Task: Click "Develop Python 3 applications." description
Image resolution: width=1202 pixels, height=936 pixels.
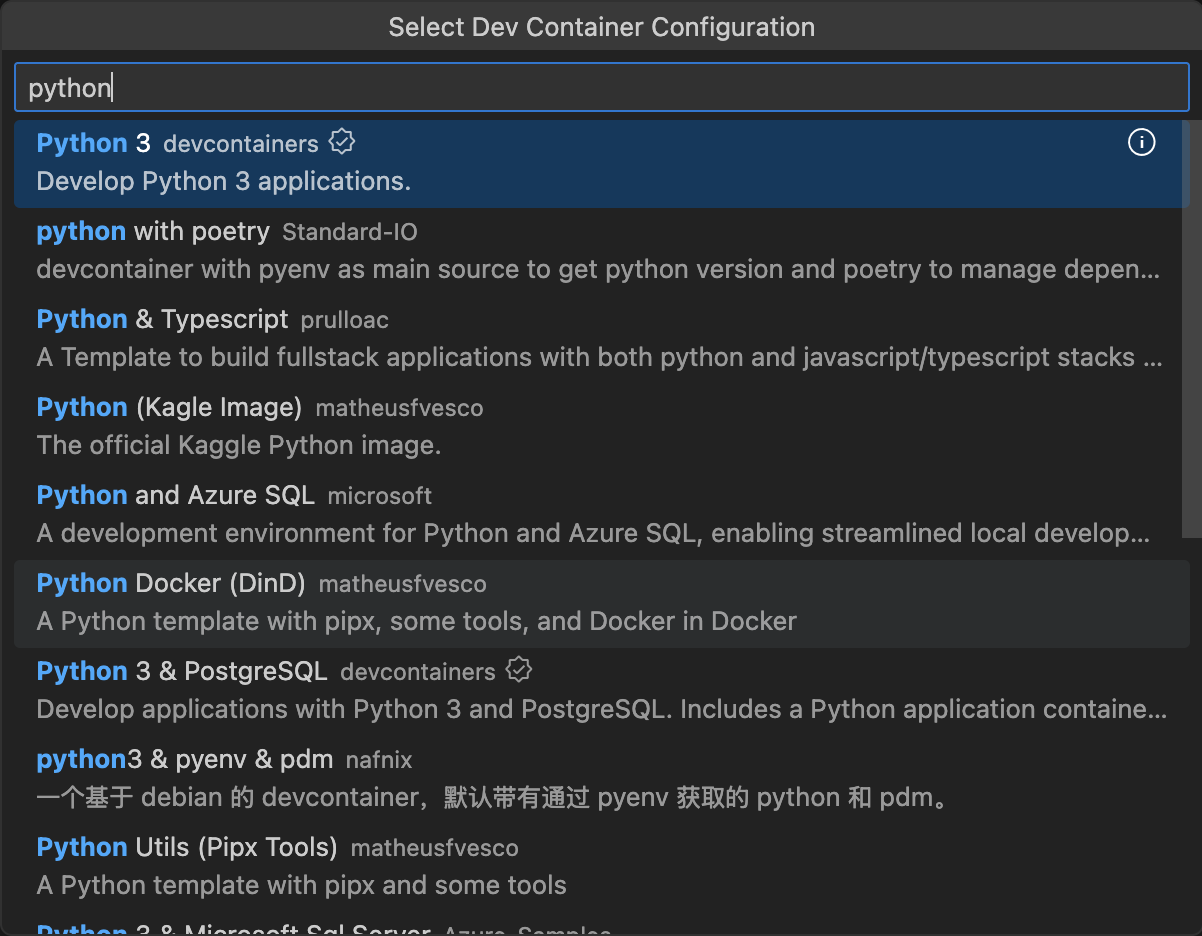Action: point(224,182)
